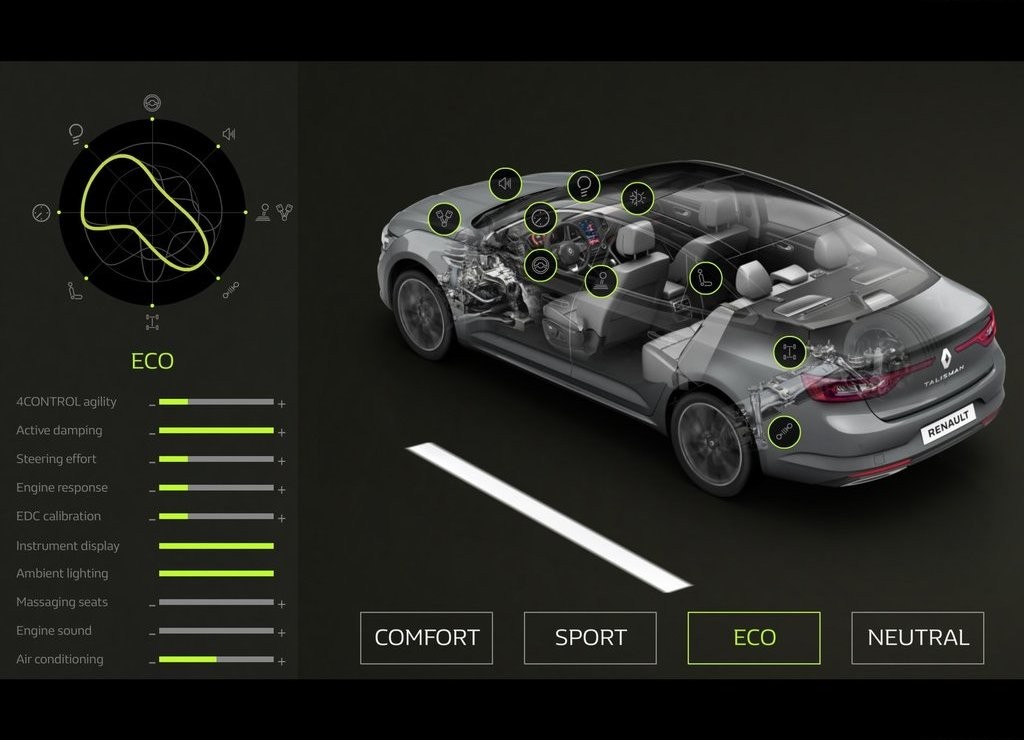Adjust the Engine sound slider

(216, 631)
